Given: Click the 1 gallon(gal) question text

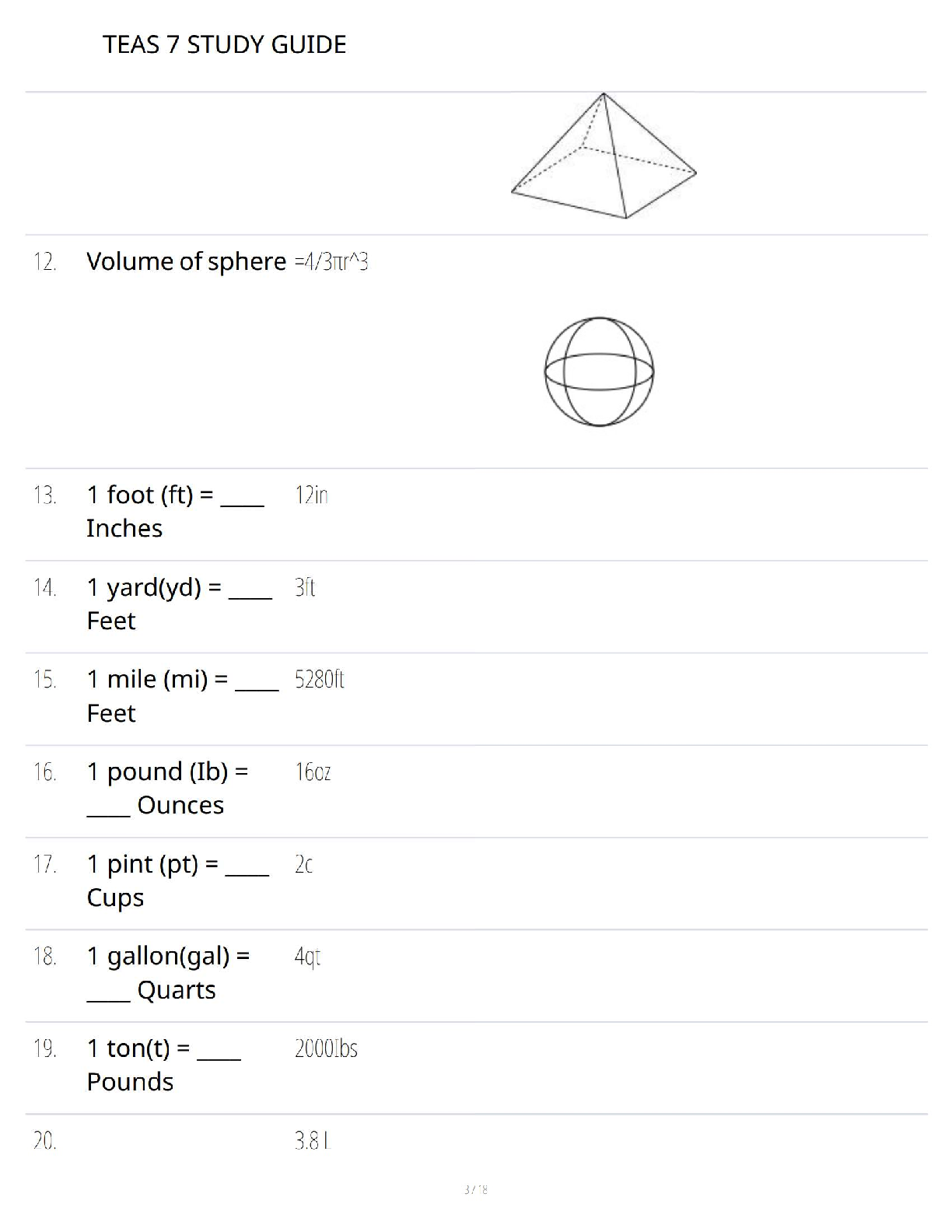Looking at the screenshot, I should pyautogui.click(x=168, y=973).
